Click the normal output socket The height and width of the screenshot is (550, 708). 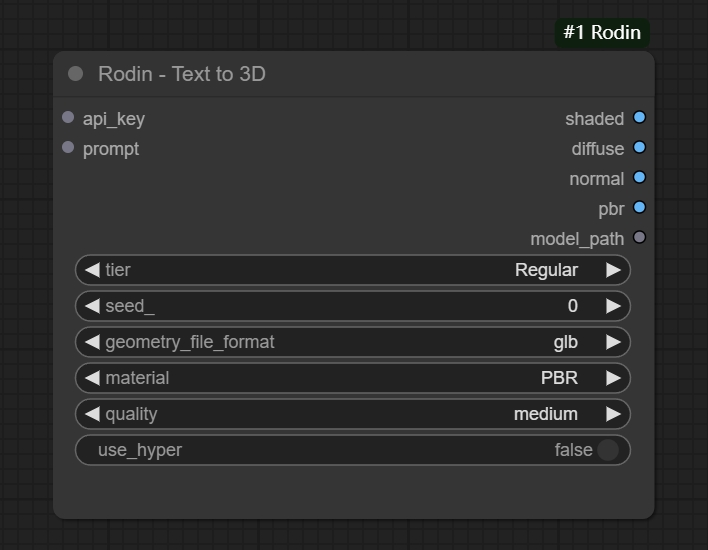tap(639, 177)
